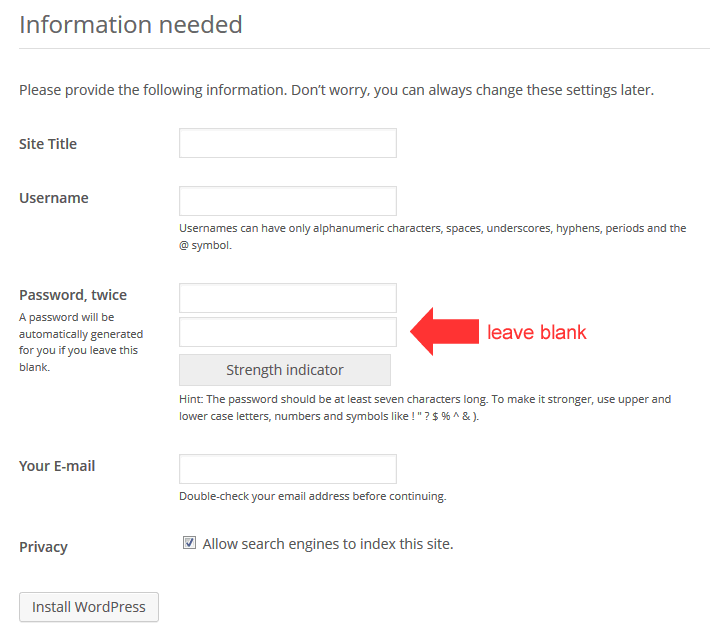710x639 pixels.
Task: Click the Strength indicator bar
Action: 284,370
